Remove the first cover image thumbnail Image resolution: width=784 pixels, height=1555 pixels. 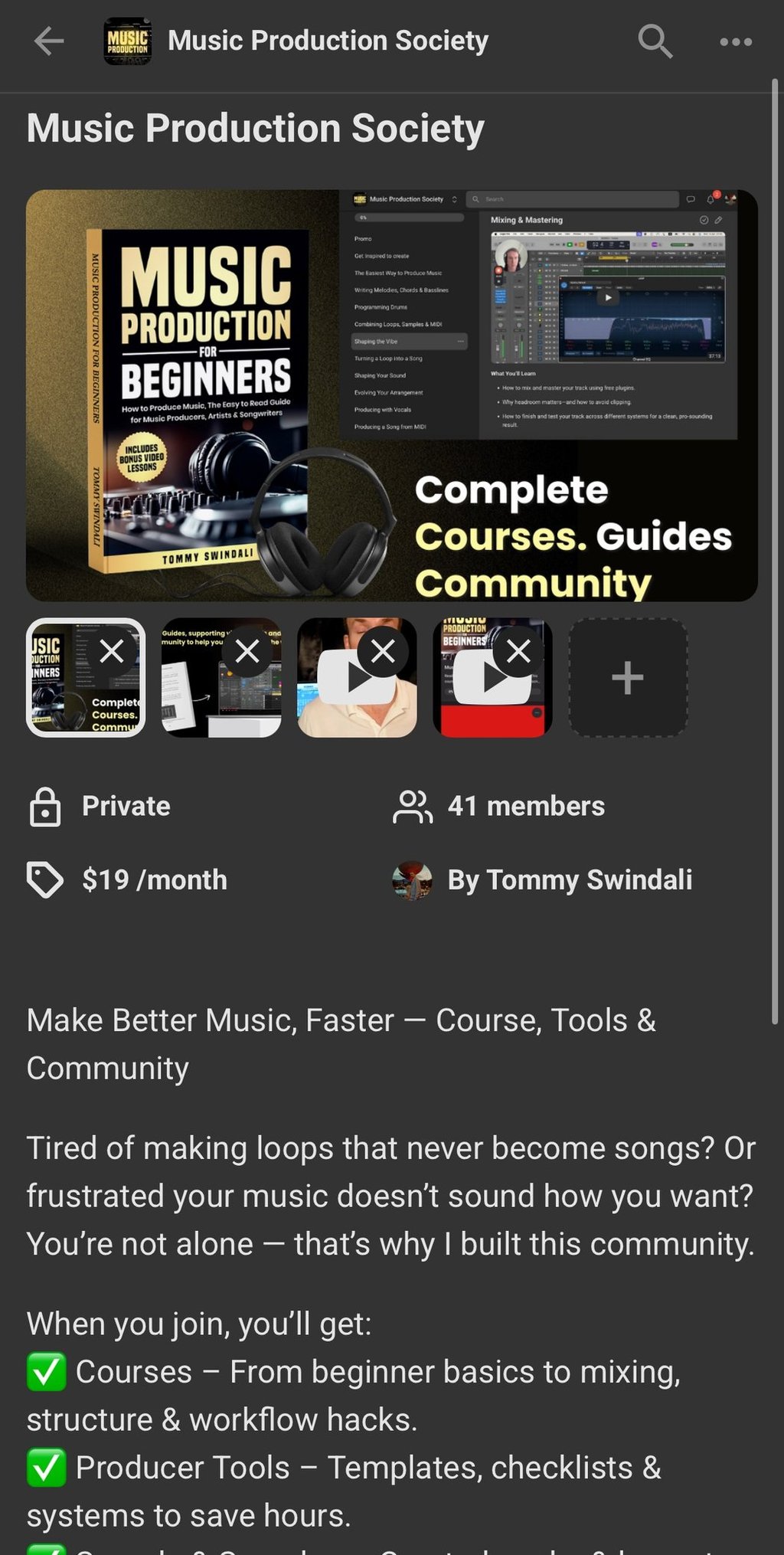[112, 652]
